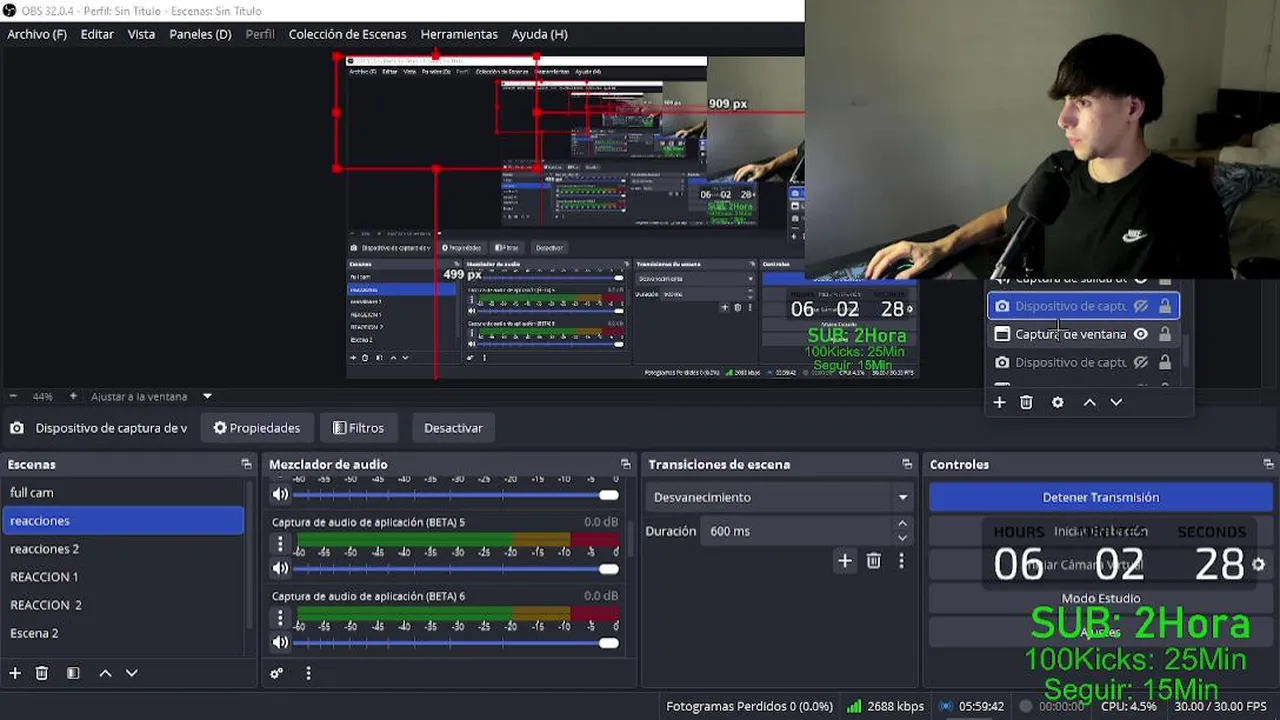Zoom out the preview with the minus icon
The width and height of the screenshot is (1280, 720).
point(13,396)
